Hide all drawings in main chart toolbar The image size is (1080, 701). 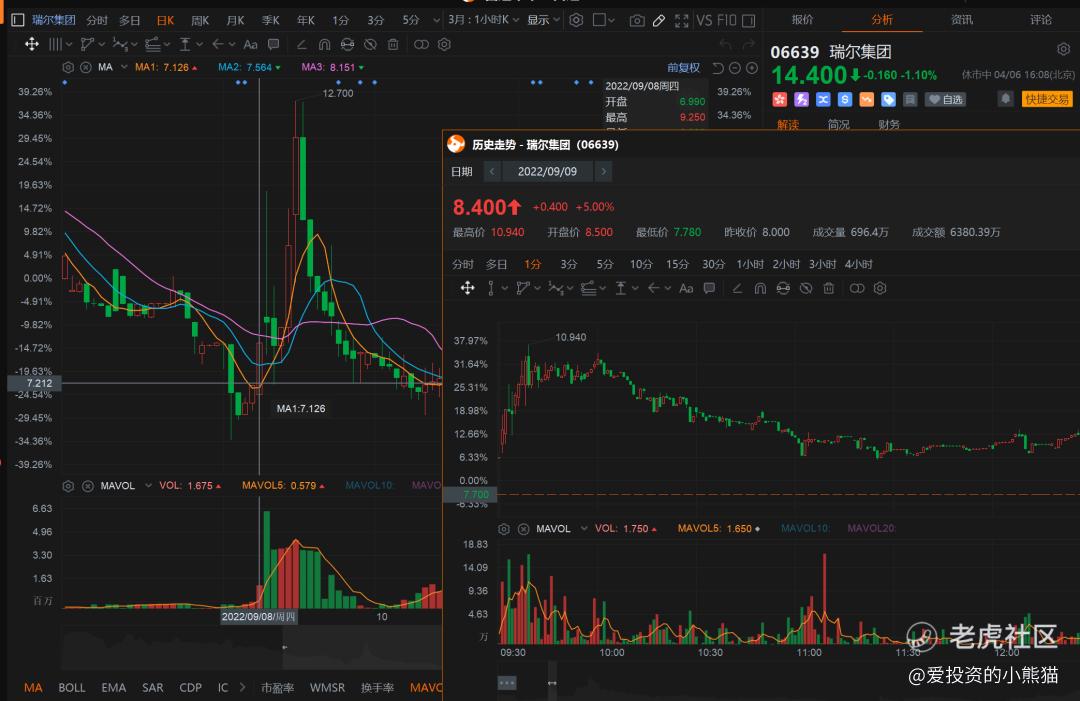(371, 45)
